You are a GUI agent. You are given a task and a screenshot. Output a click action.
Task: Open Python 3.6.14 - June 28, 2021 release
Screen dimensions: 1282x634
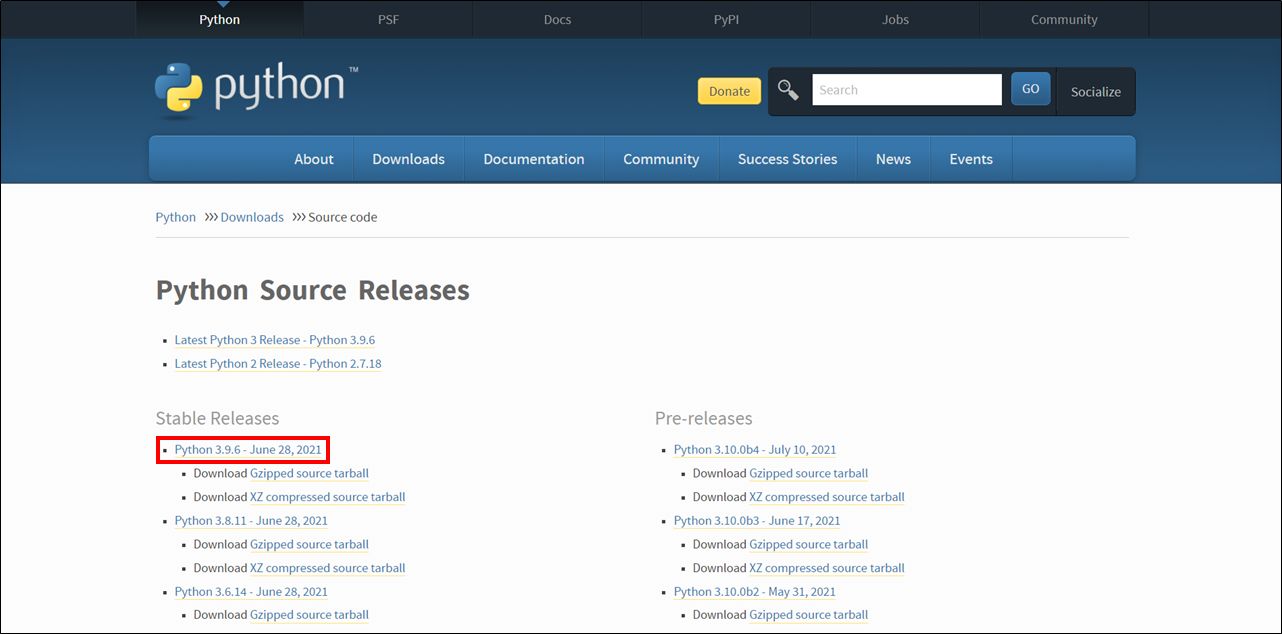251,592
